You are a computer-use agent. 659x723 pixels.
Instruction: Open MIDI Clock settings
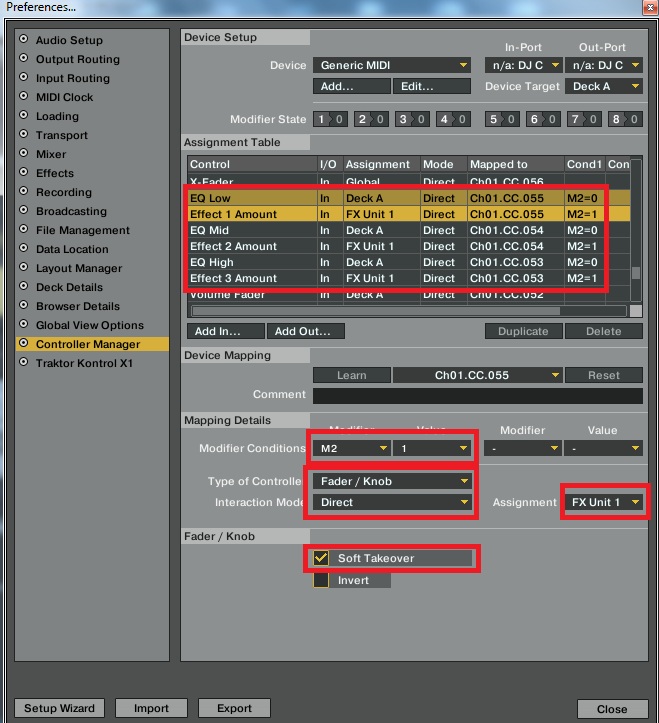(64, 97)
